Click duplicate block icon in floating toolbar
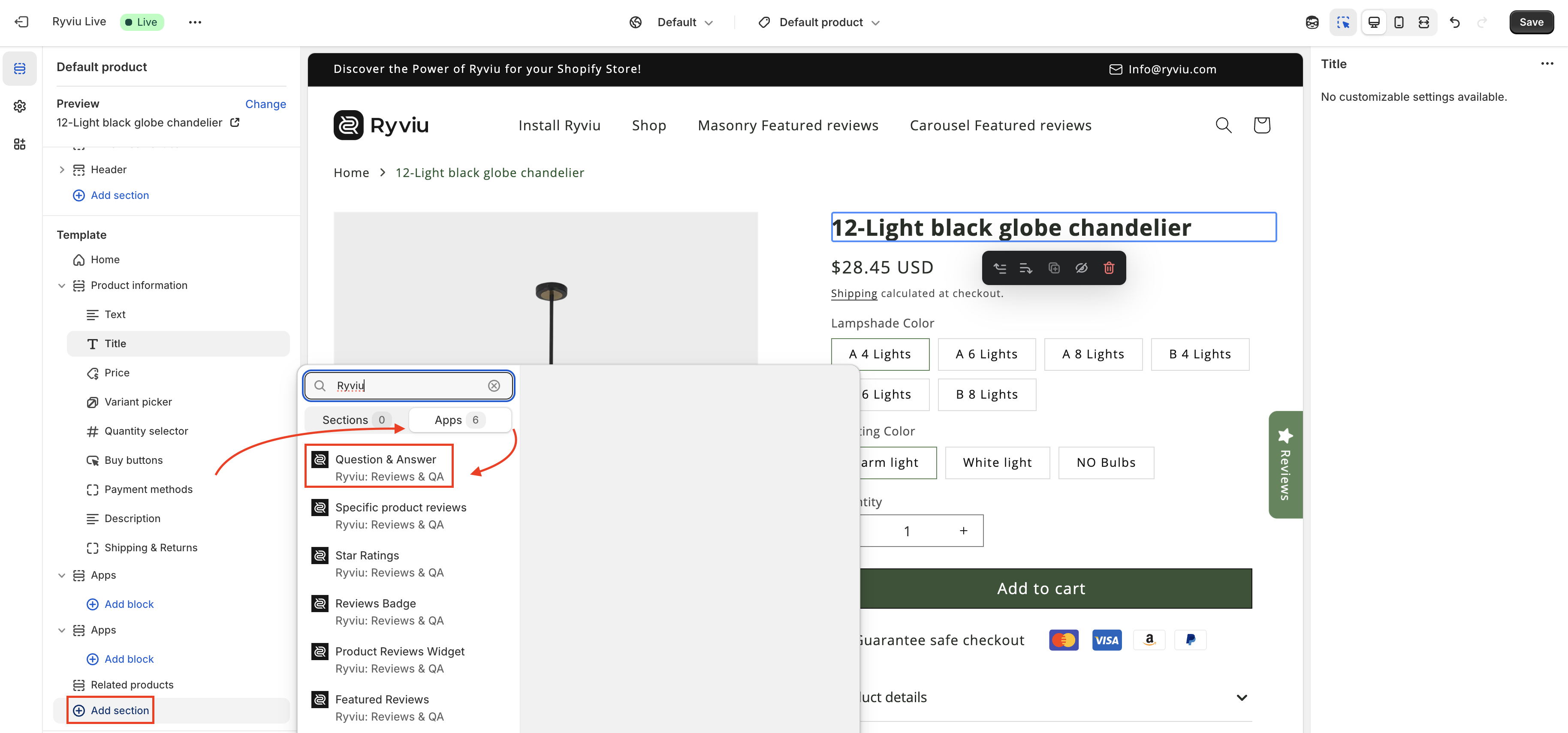This screenshot has height=733, width=1568. click(x=1054, y=267)
